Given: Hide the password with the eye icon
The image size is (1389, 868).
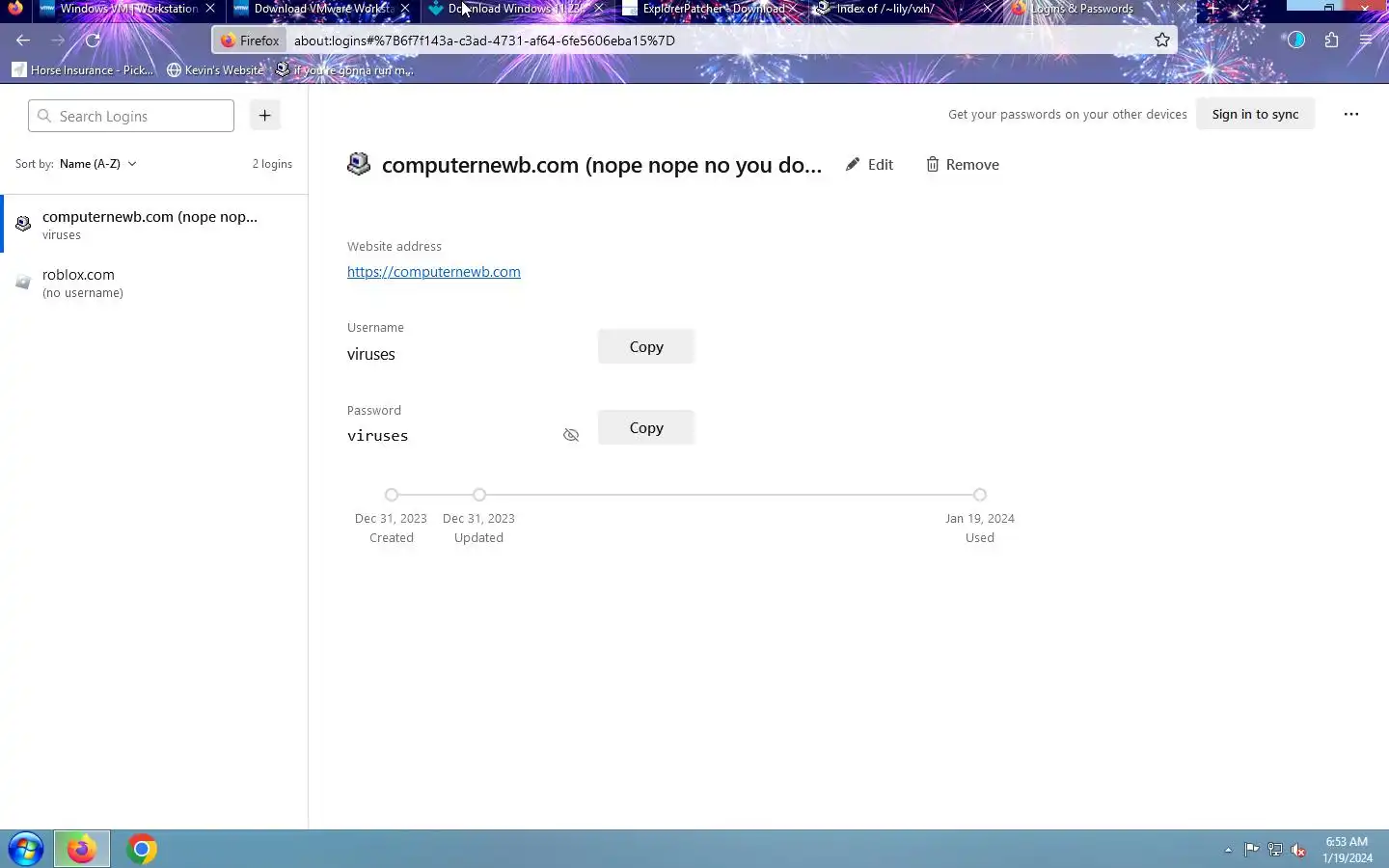Looking at the screenshot, I should pyautogui.click(x=571, y=435).
